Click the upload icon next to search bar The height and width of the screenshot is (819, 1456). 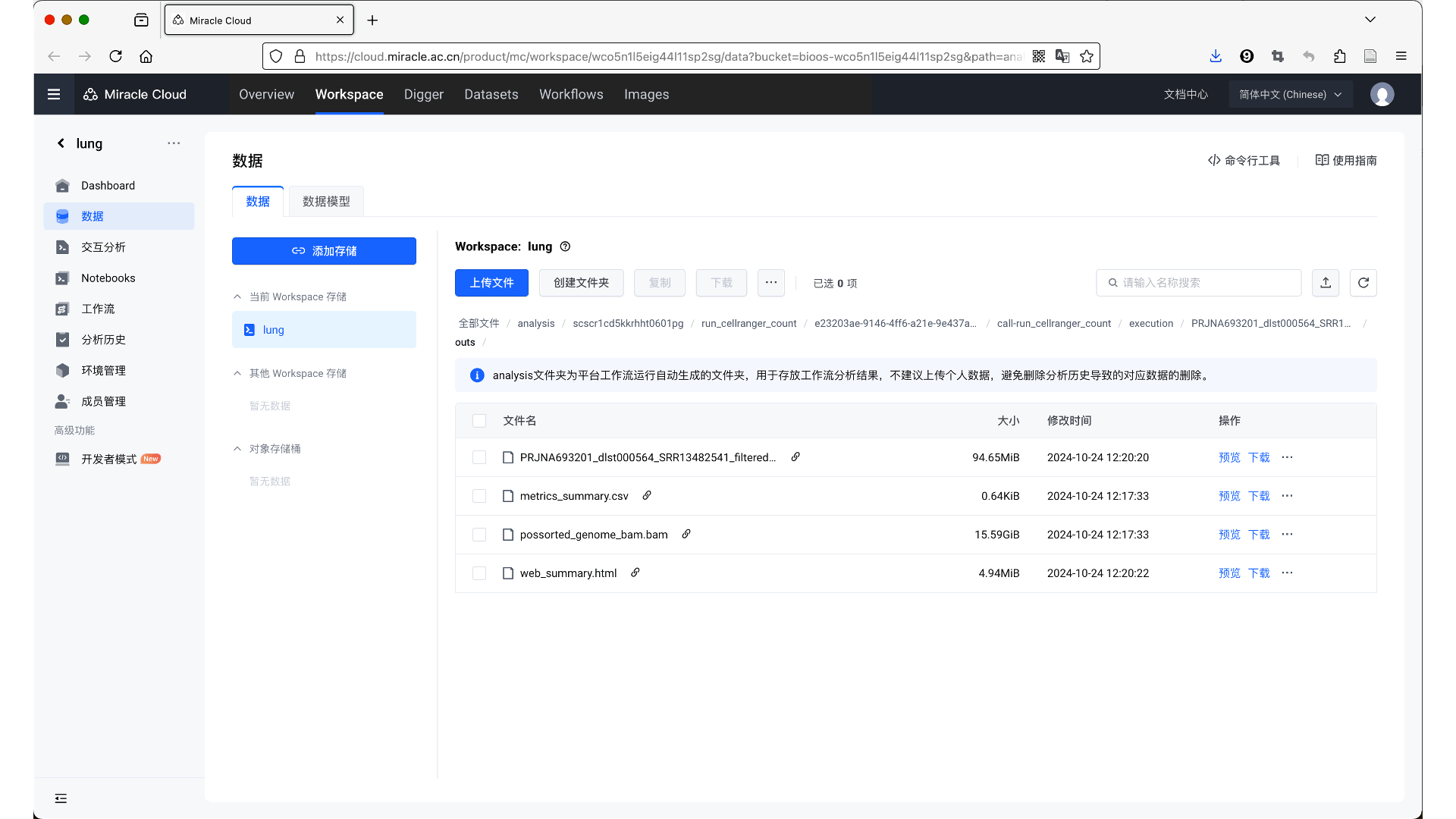[x=1326, y=283]
